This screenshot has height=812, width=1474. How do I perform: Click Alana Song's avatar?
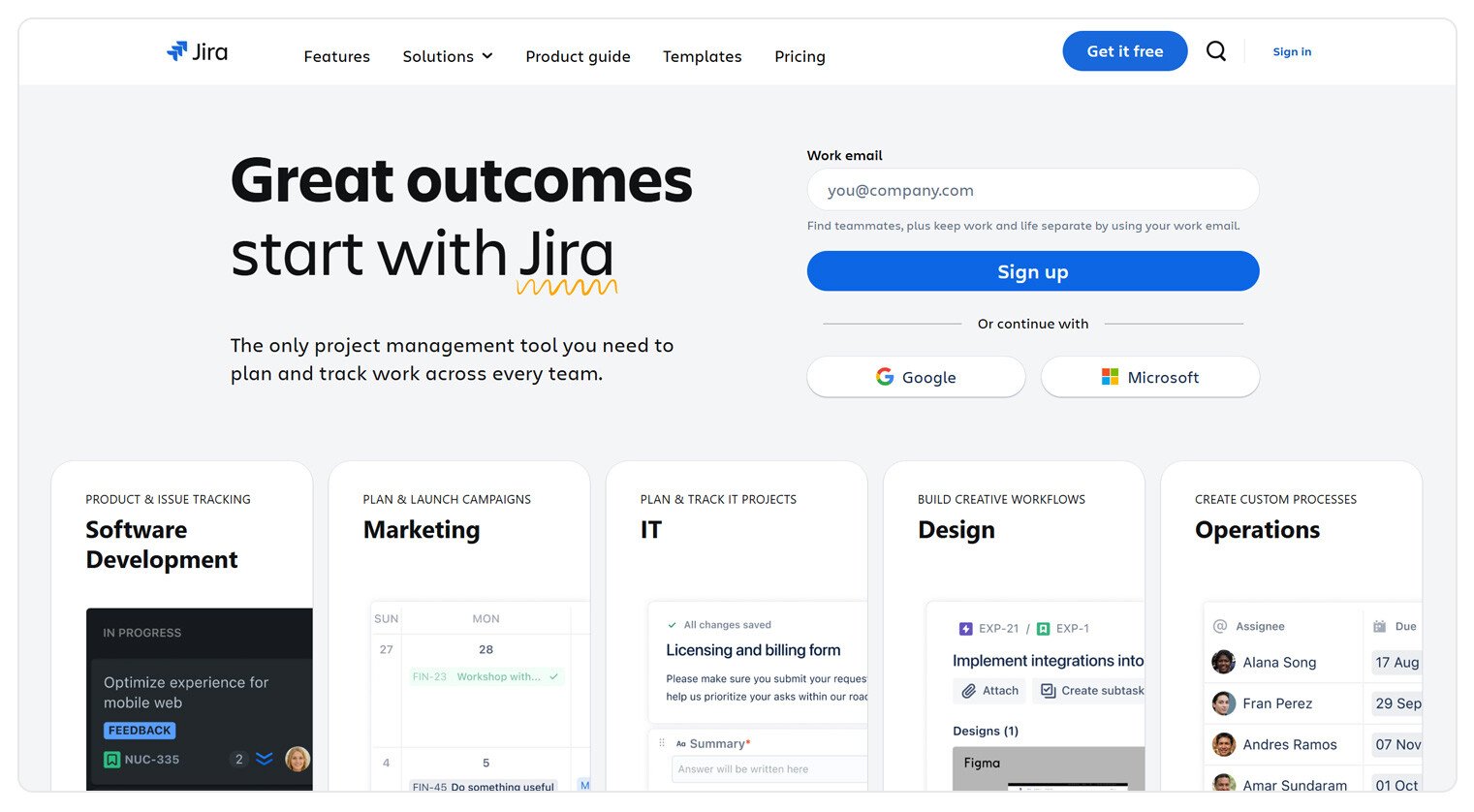1223,662
